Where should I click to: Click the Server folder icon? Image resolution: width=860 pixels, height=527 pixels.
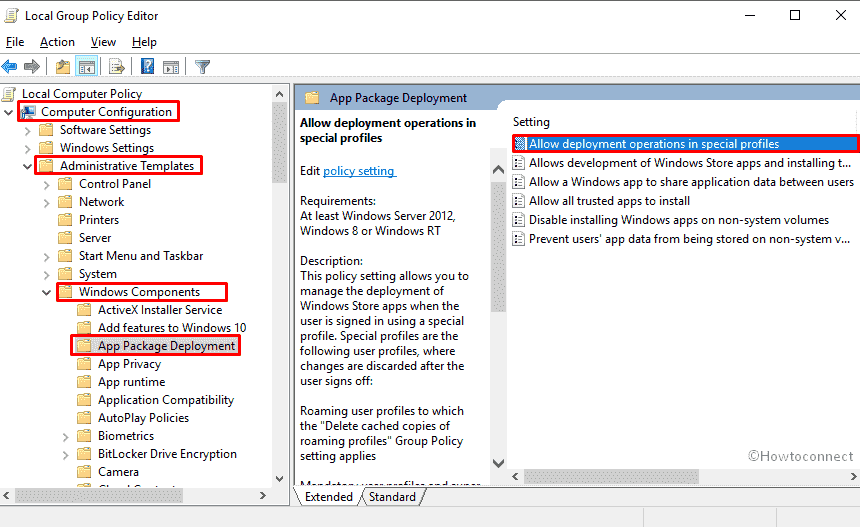65,238
